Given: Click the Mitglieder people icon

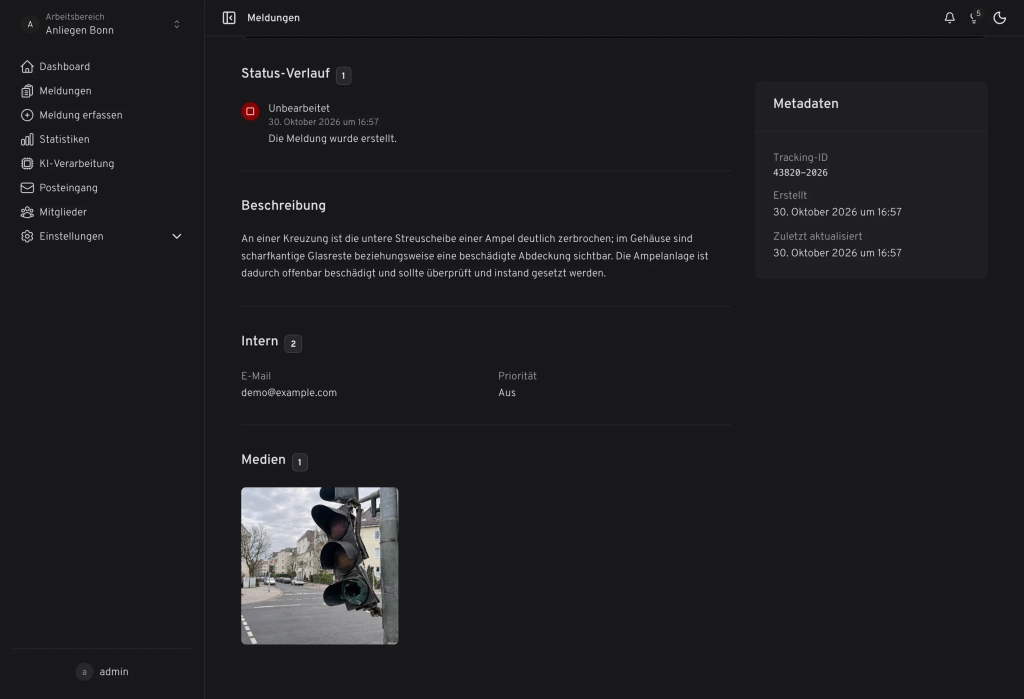Looking at the screenshot, I should pos(27,212).
